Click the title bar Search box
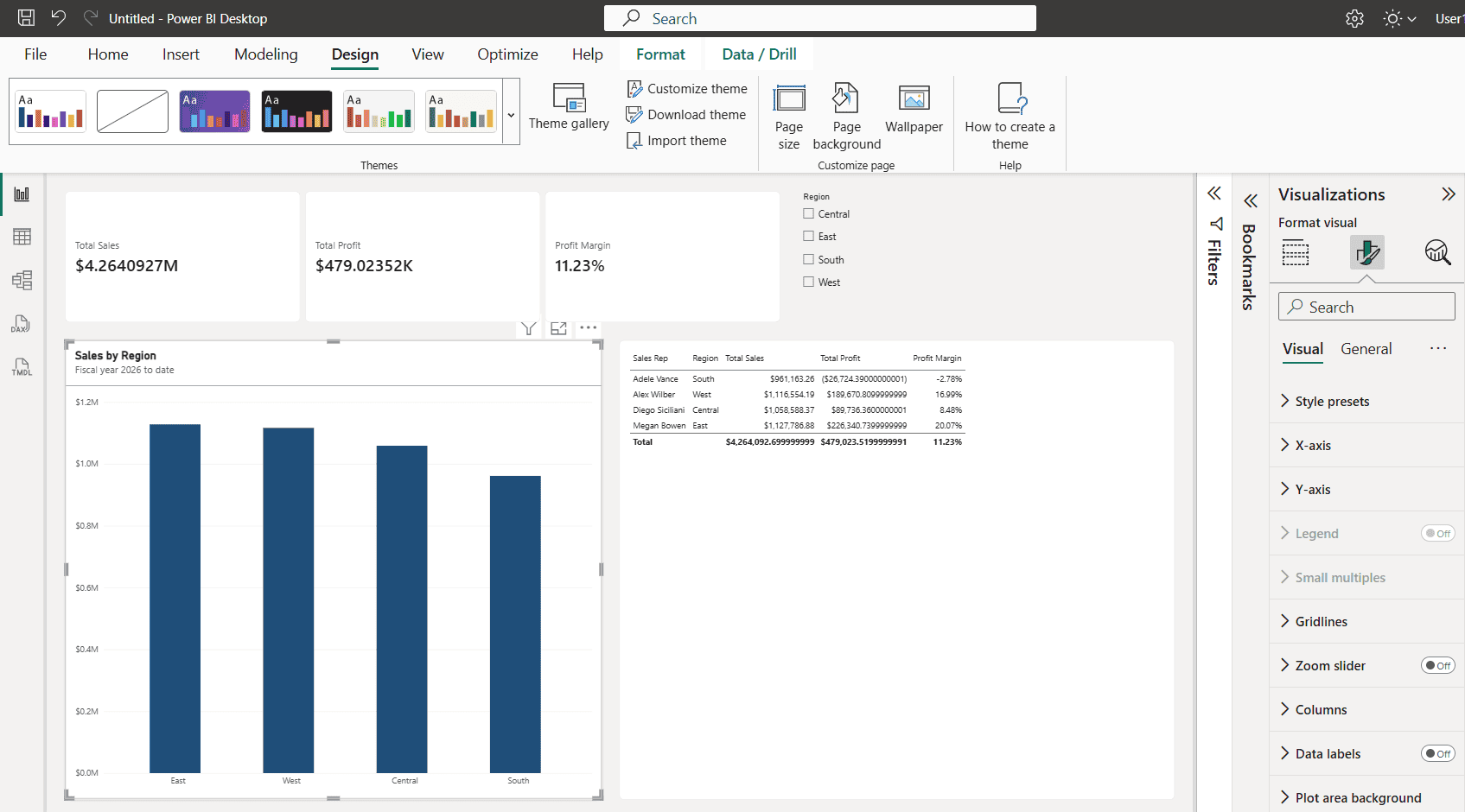Viewport: 1465px width, 812px height. [819, 18]
